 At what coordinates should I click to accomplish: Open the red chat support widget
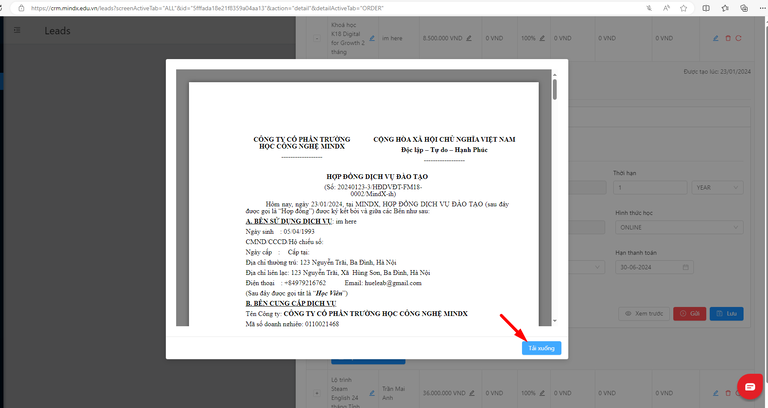750,387
